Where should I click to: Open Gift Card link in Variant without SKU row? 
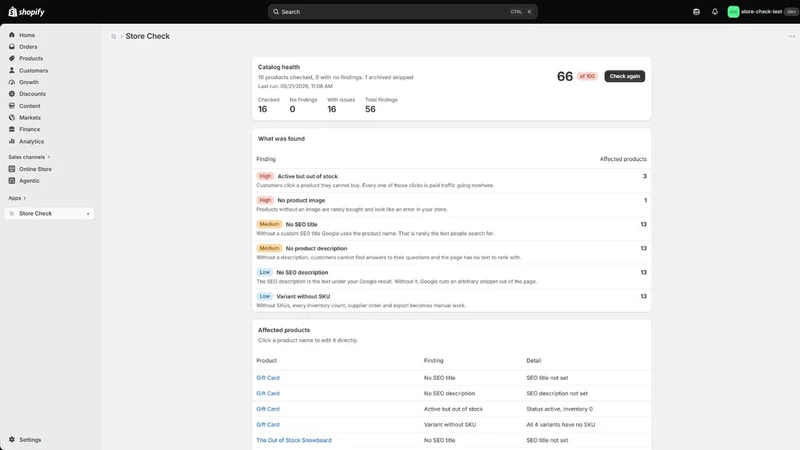[x=268, y=424]
